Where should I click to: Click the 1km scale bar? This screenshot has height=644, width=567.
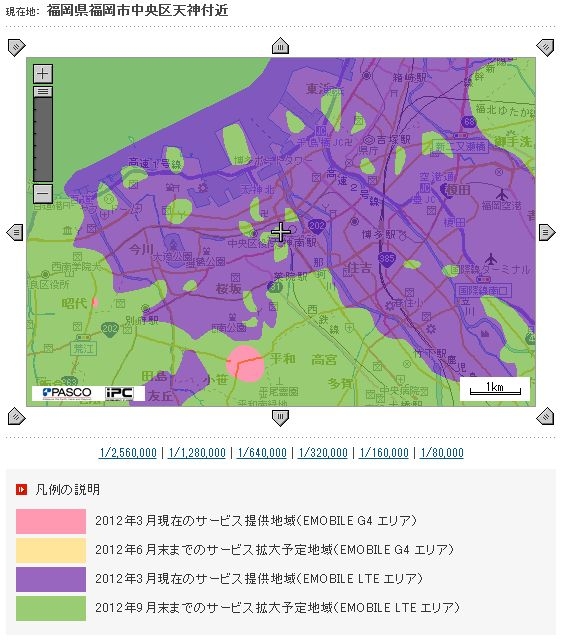[x=495, y=389]
